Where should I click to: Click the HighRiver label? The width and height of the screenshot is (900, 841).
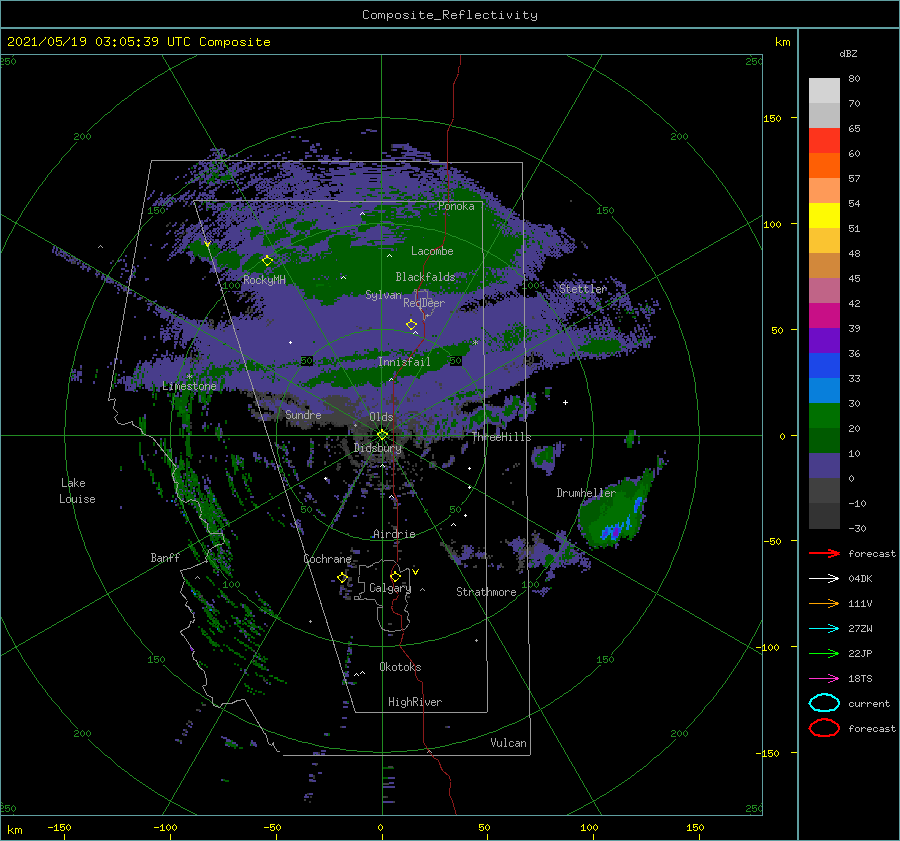coord(415,702)
